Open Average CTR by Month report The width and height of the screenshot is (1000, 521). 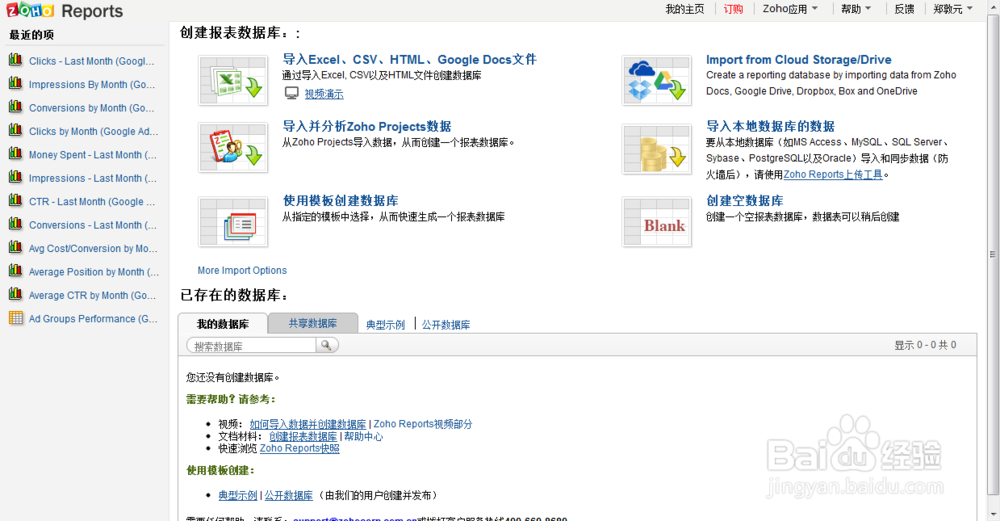[x=92, y=295]
